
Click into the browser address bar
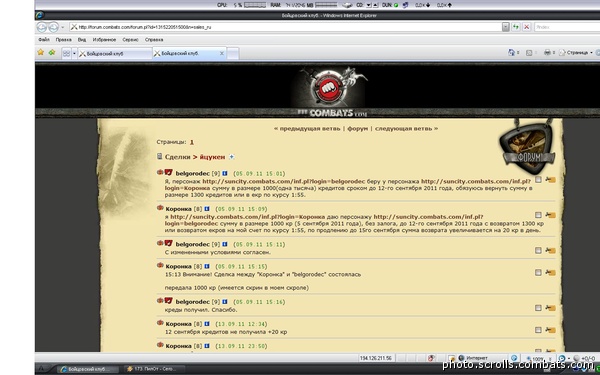[x=285, y=27]
